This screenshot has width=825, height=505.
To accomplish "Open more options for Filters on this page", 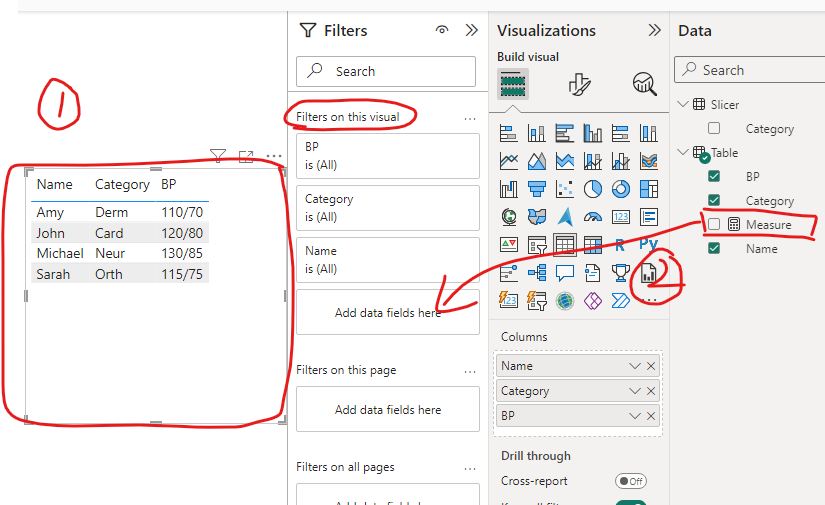I will tap(470, 372).
